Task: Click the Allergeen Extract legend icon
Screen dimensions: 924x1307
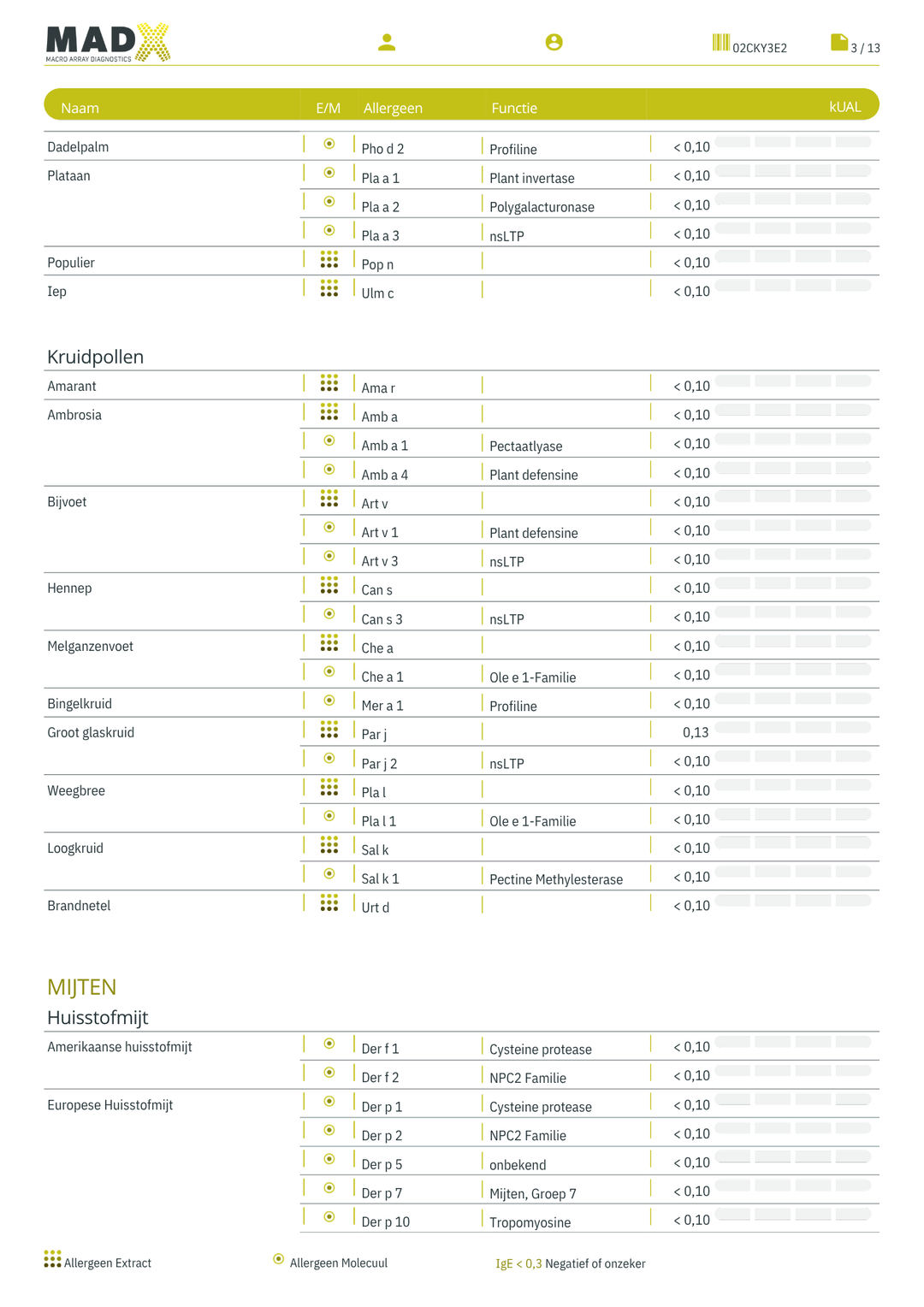Action: (x=53, y=1259)
